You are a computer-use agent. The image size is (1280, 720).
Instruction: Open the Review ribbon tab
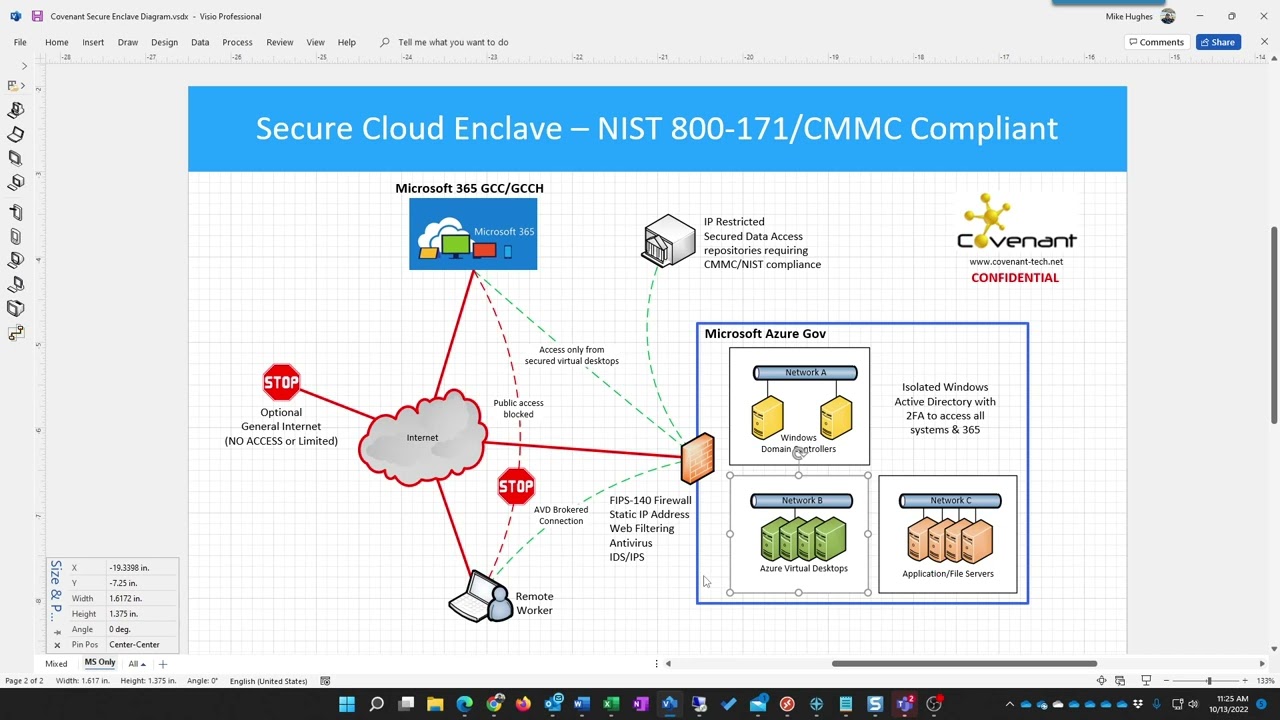click(x=280, y=42)
